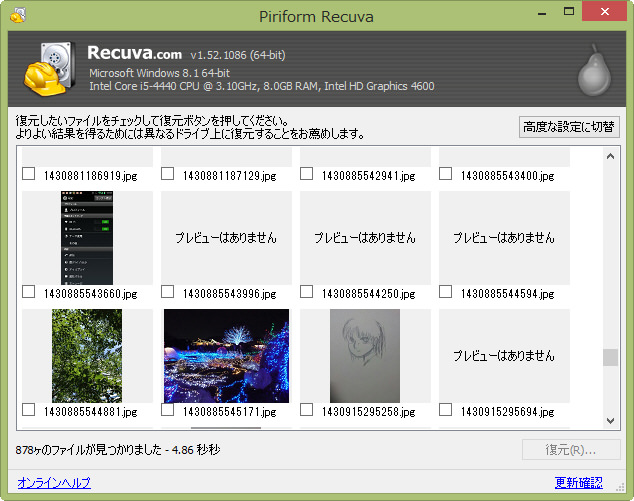
Task: Click the scroll down arrow of file list
Action: pos(611,421)
